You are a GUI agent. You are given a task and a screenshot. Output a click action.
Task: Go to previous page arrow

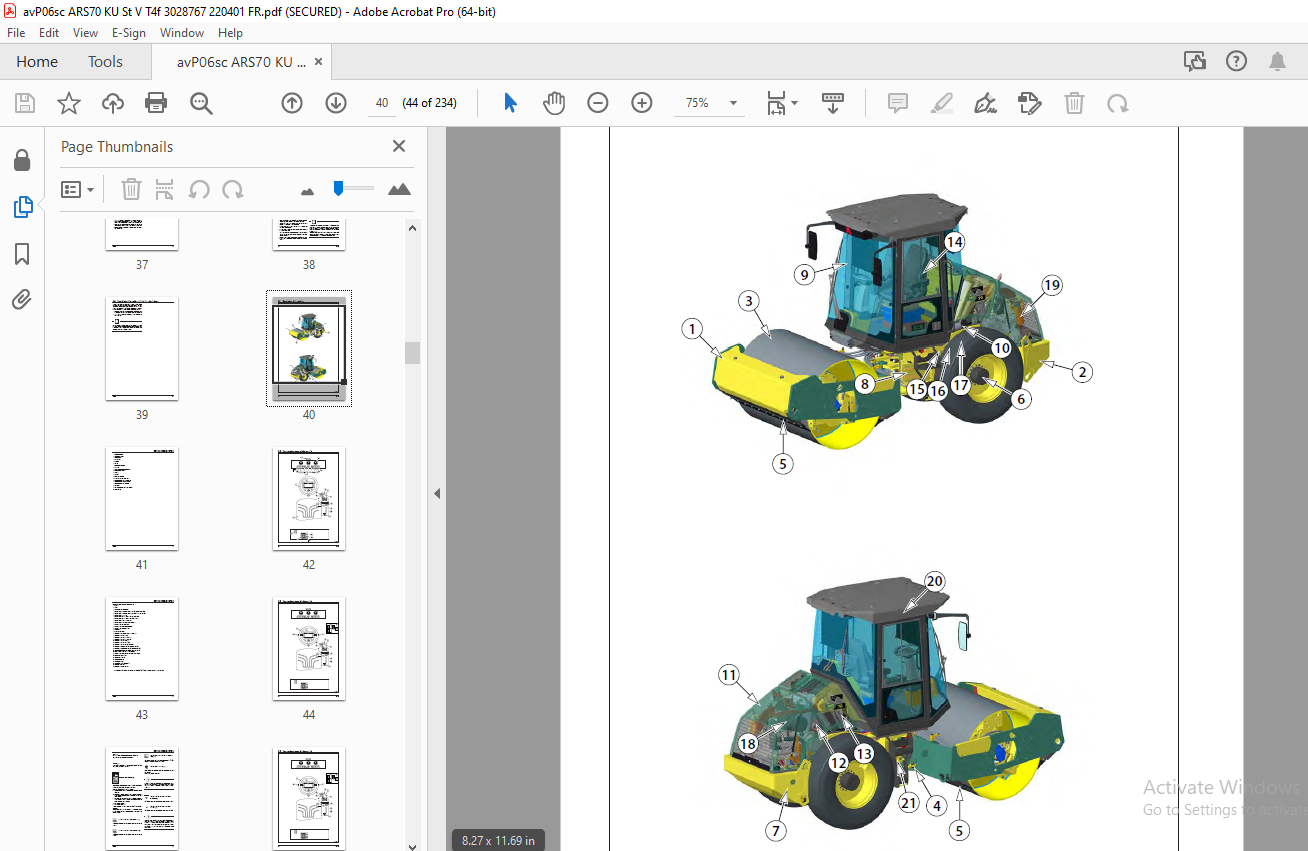pos(292,103)
